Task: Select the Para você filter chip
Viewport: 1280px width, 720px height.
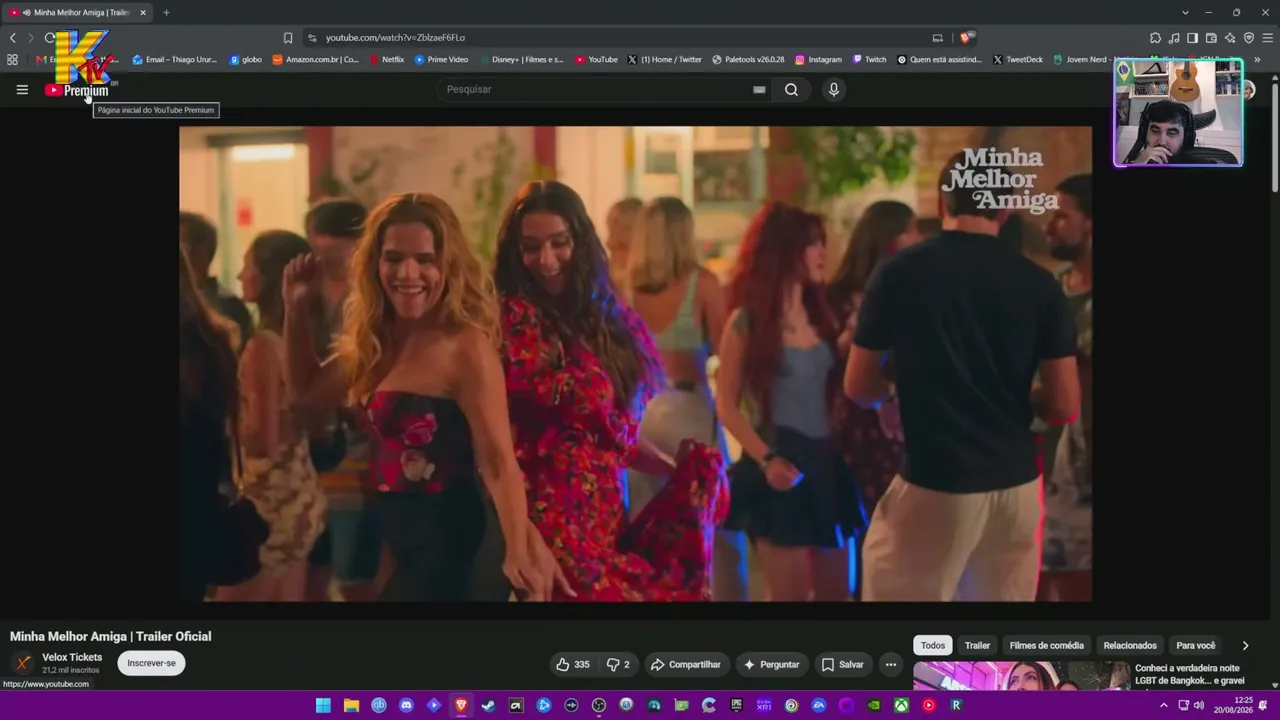Action: pyautogui.click(x=1196, y=646)
